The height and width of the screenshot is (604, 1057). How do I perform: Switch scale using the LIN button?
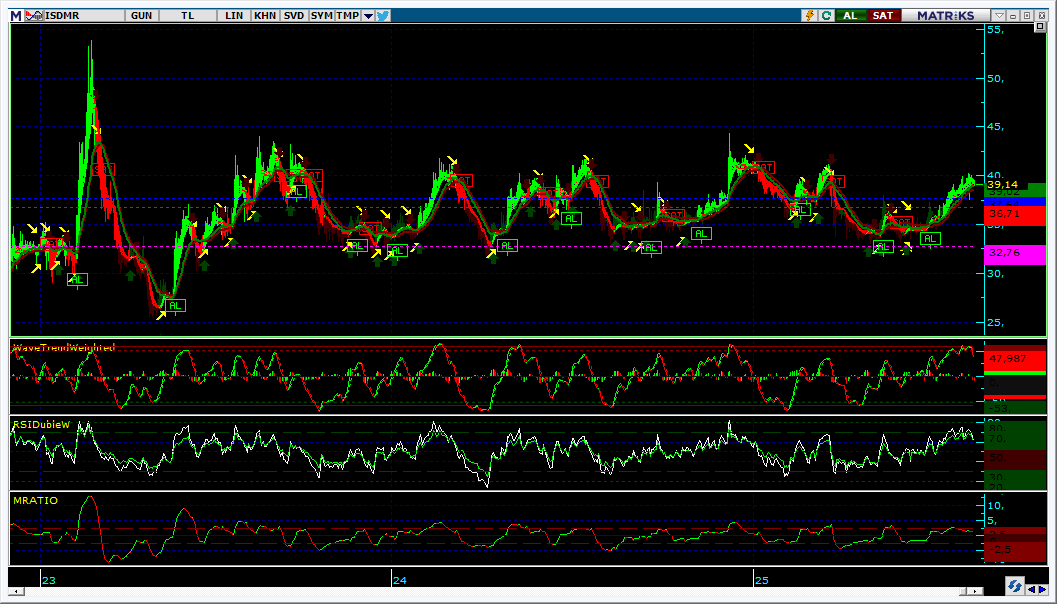click(x=234, y=16)
